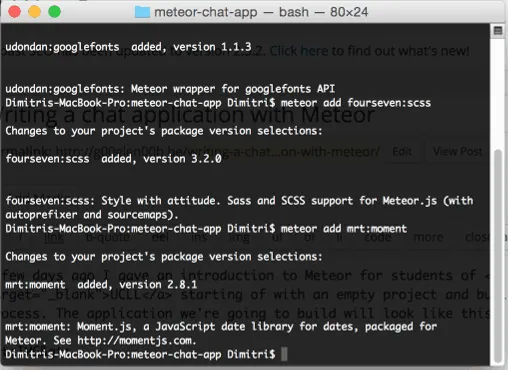Maximize the terminal with the green button
Viewport: 508px width, 370px height.
[x=54, y=12]
